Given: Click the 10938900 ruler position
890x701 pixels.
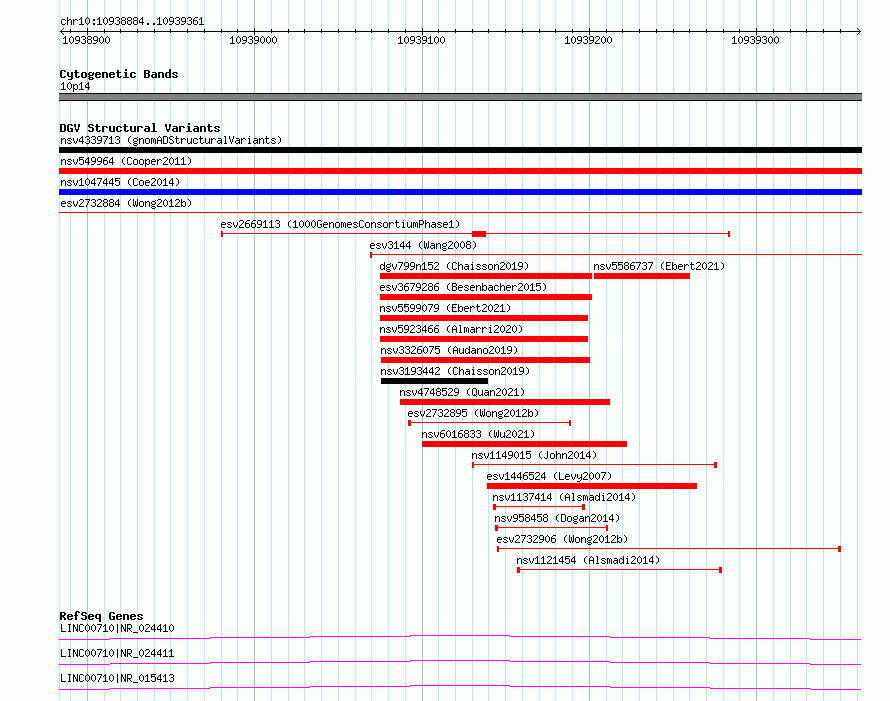Looking at the screenshot, I should 86,40.
